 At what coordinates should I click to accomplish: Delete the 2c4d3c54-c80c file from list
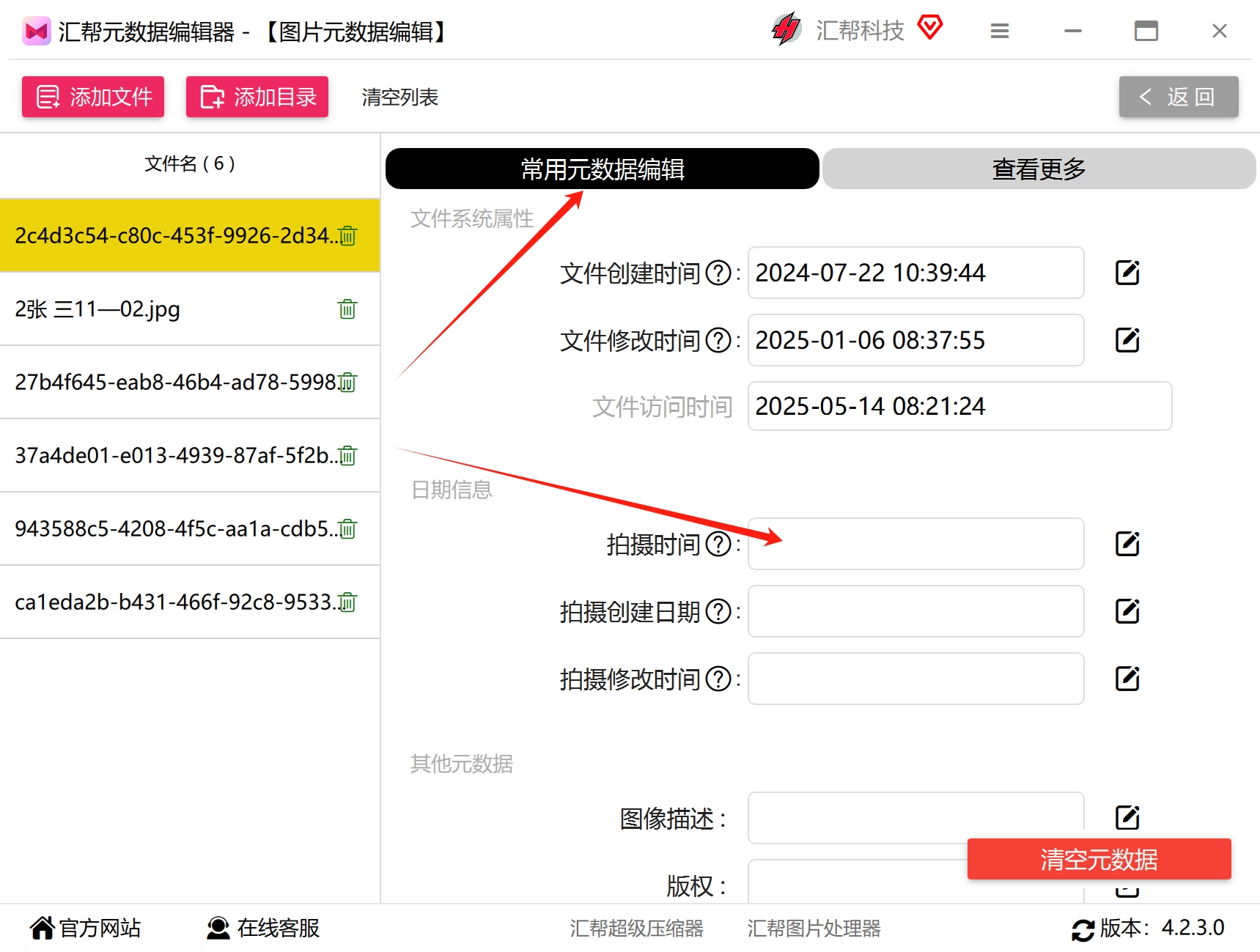(348, 236)
